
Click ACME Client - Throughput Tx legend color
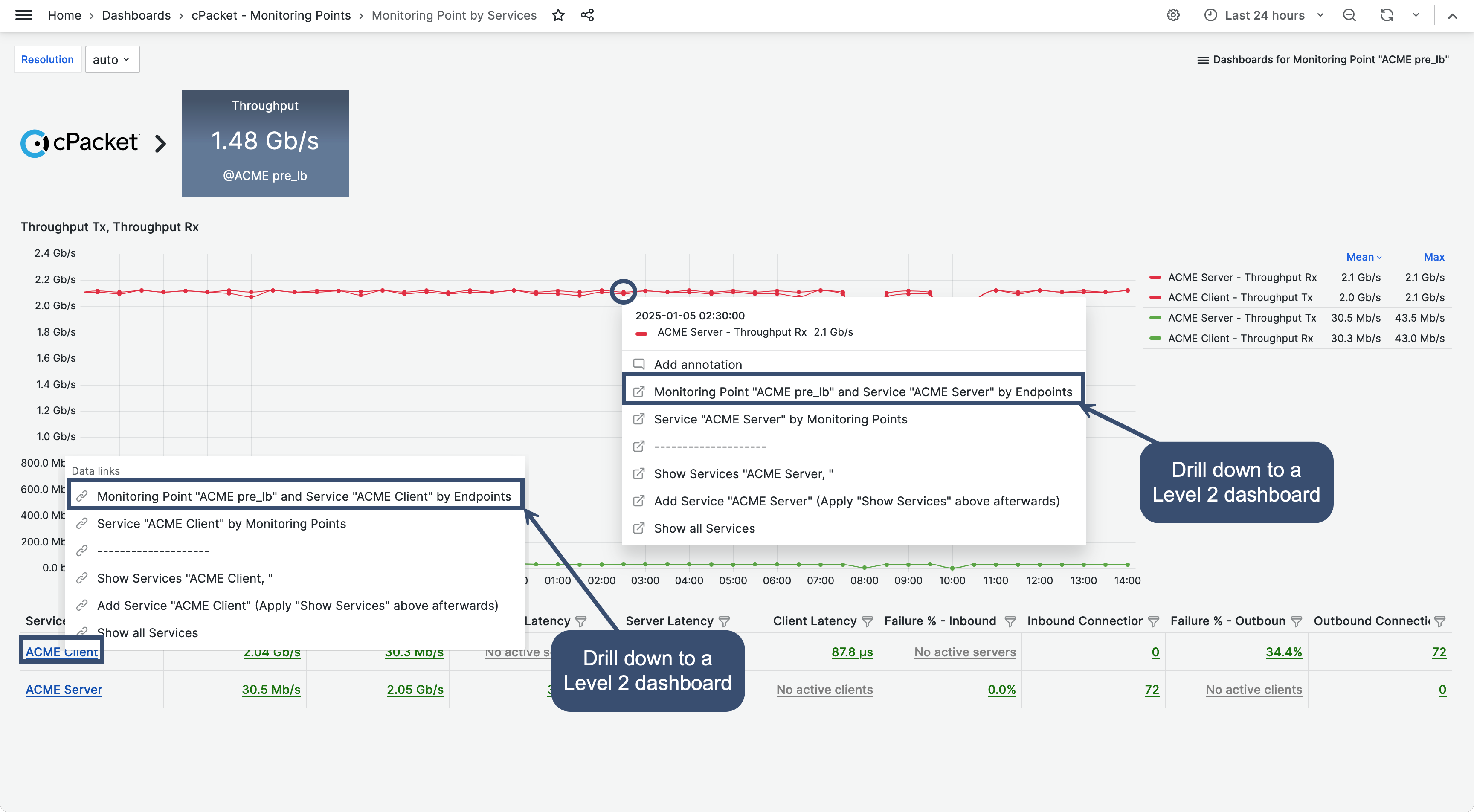(1155, 298)
